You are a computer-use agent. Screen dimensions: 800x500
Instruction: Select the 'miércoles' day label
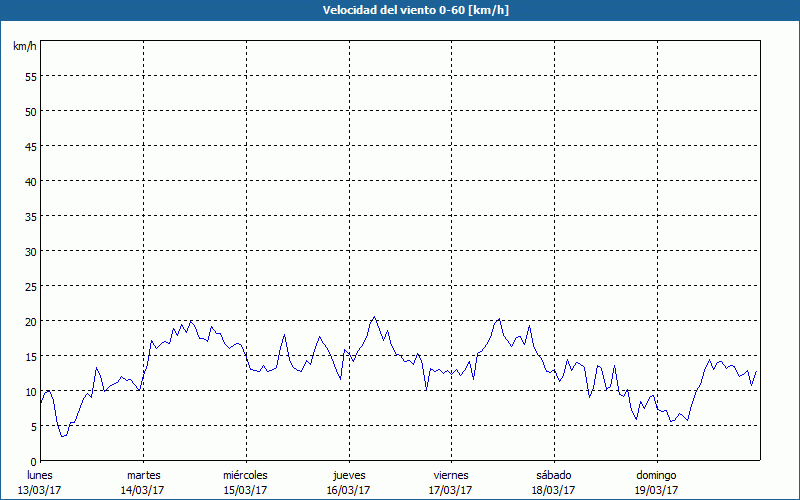tap(245, 475)
